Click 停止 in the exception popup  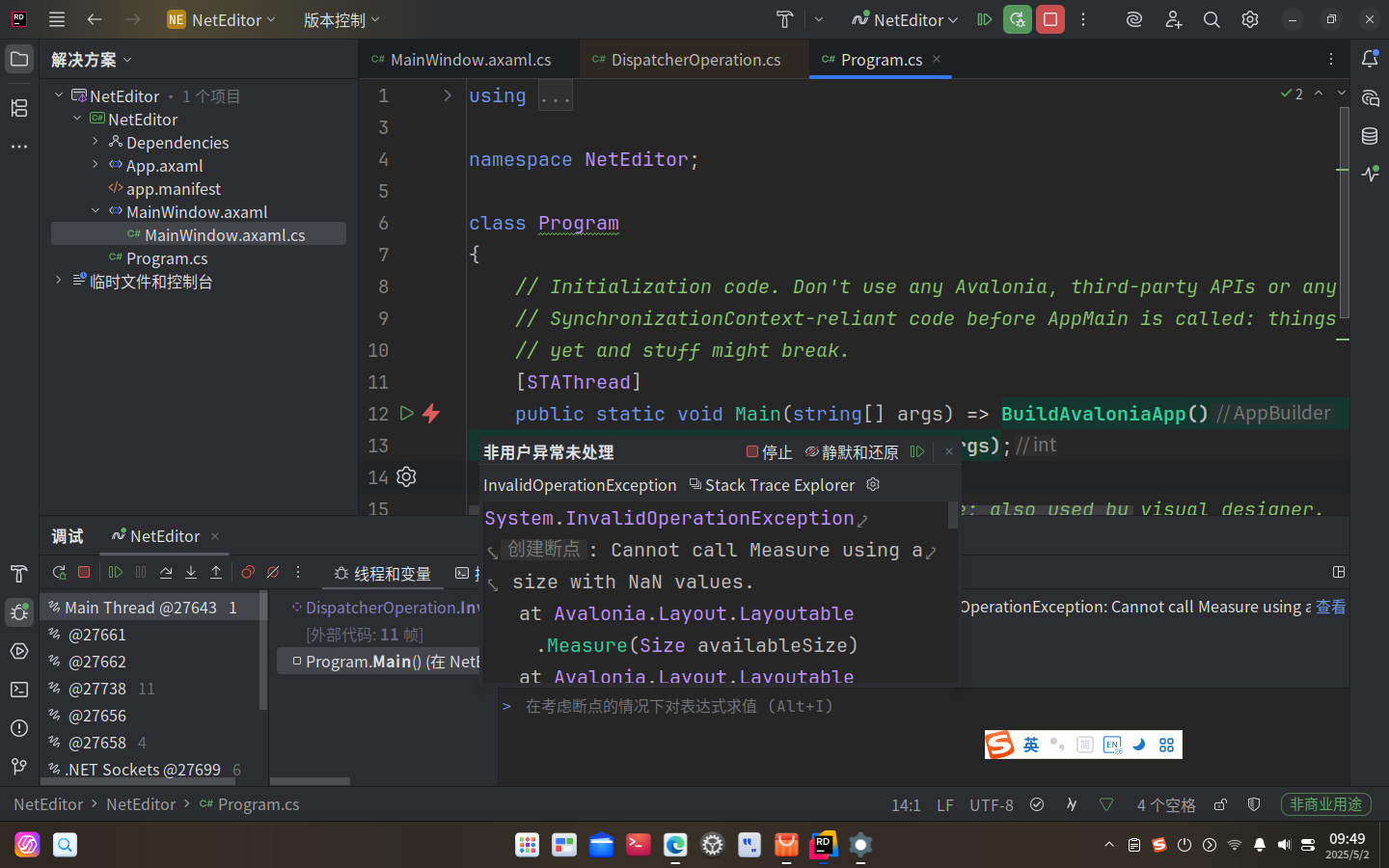[769, 452]
